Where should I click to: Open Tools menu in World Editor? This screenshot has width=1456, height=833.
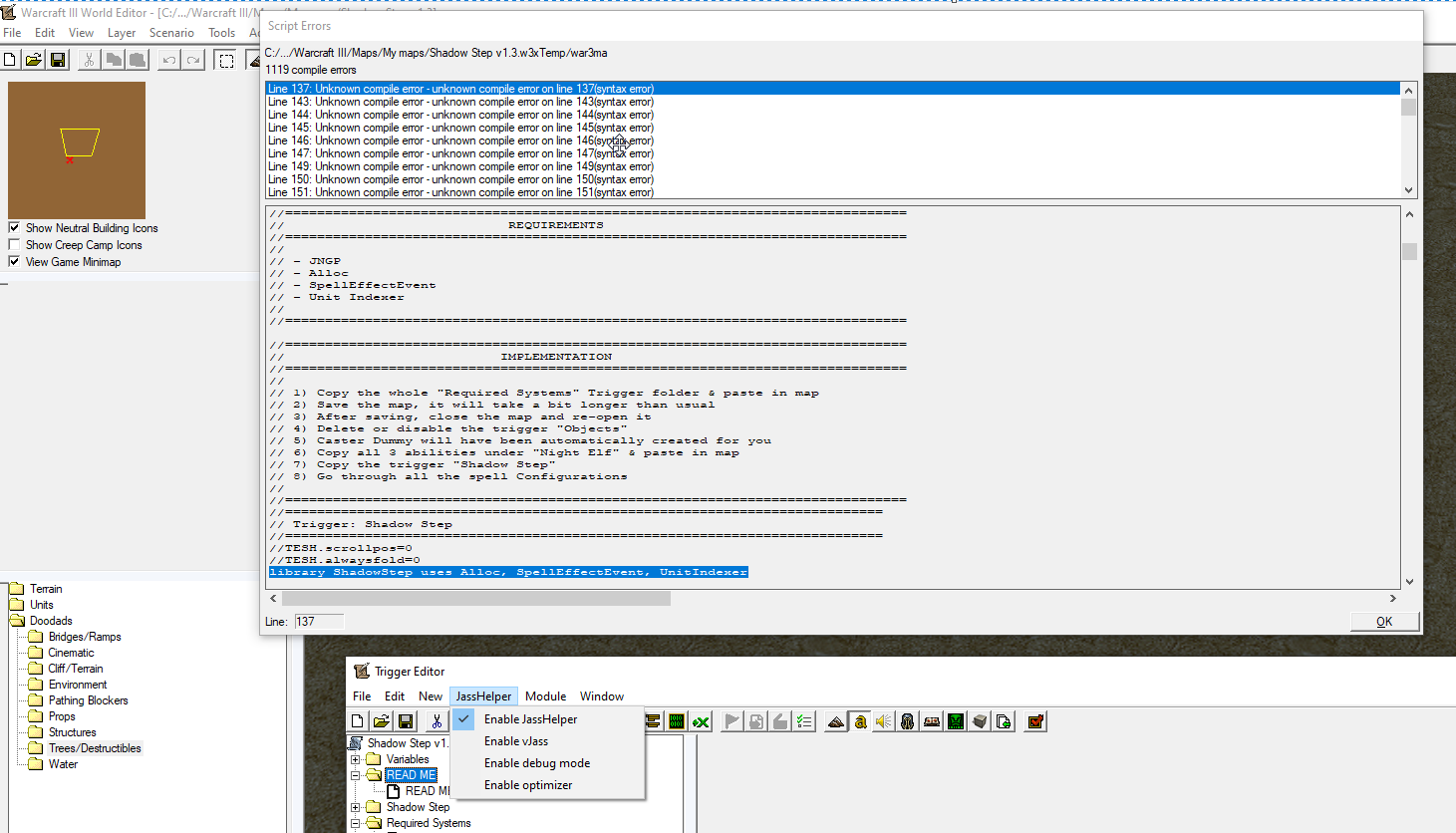coord(221,33)
